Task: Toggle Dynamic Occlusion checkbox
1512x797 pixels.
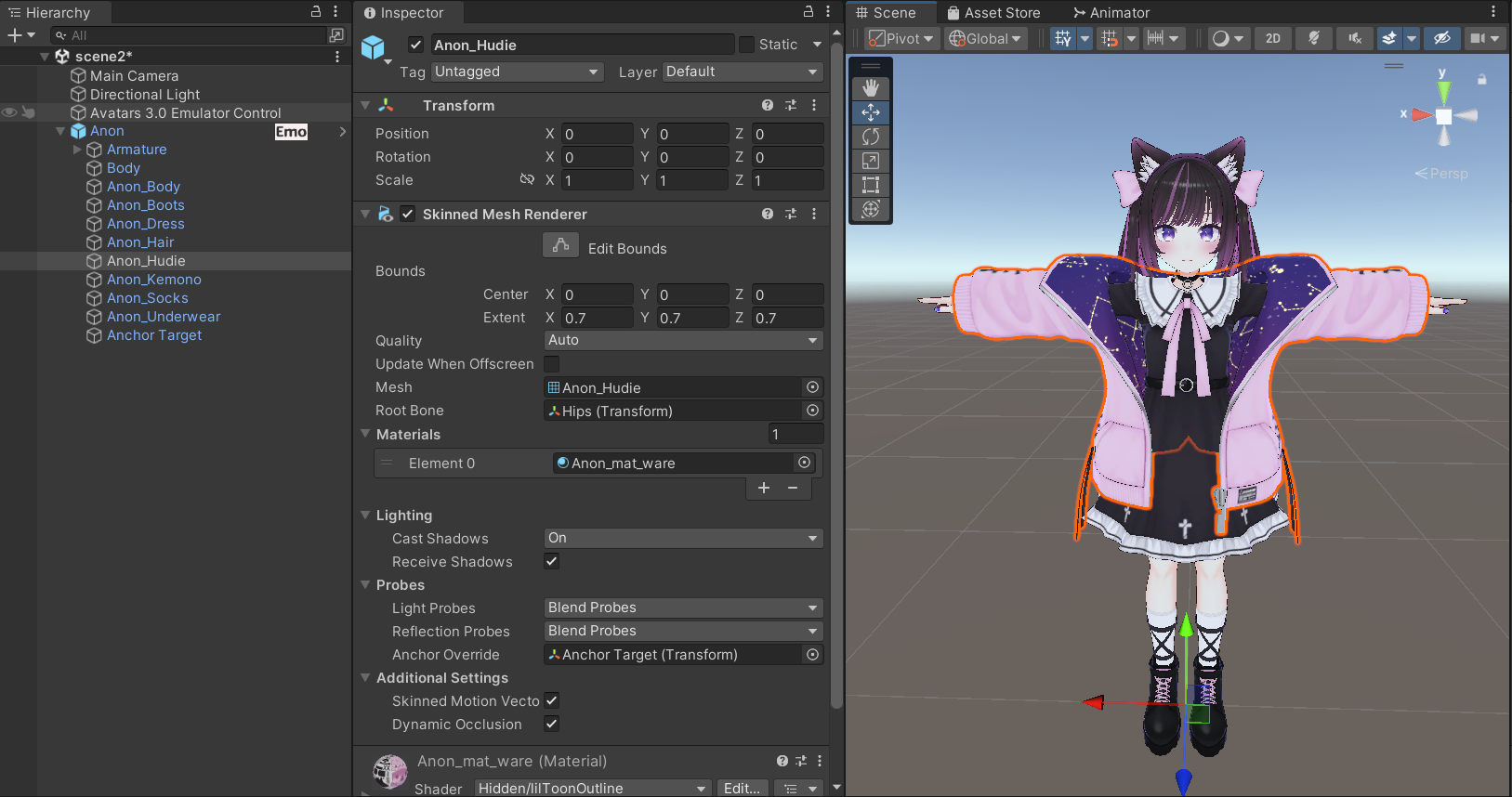Action: (x=552, y=724)
